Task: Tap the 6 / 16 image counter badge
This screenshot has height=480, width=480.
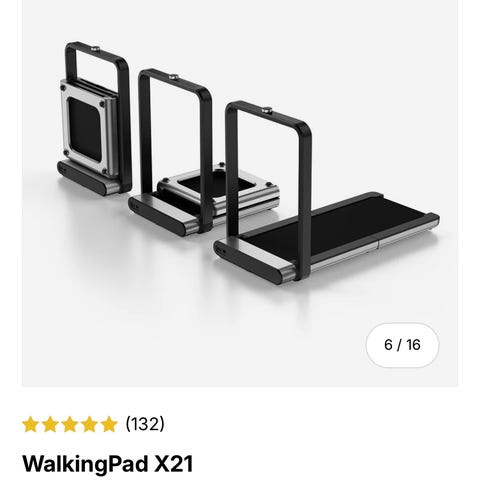Action: [402, 345]
